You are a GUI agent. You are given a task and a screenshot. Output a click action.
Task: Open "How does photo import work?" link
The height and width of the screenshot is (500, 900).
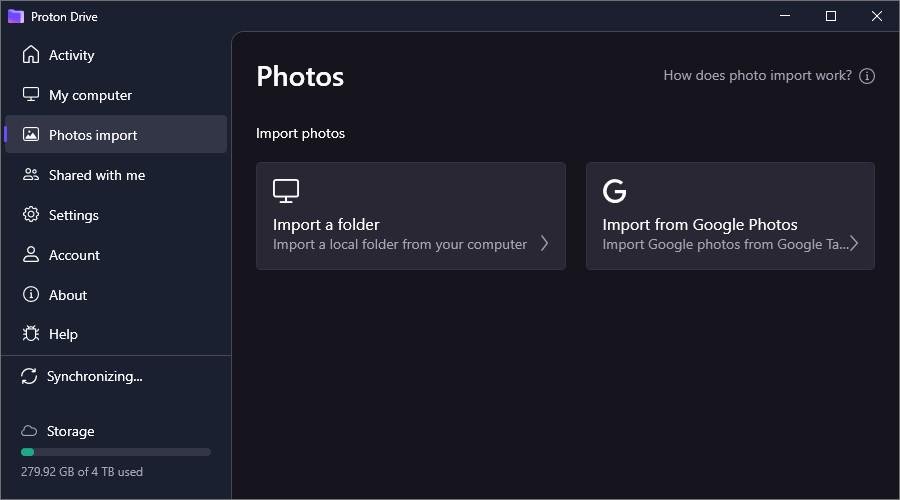pos(757,76)
